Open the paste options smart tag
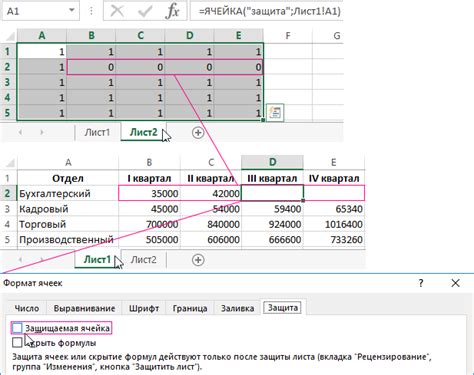The height and width of the screenshot is (375, 474). tap(275, 112)
